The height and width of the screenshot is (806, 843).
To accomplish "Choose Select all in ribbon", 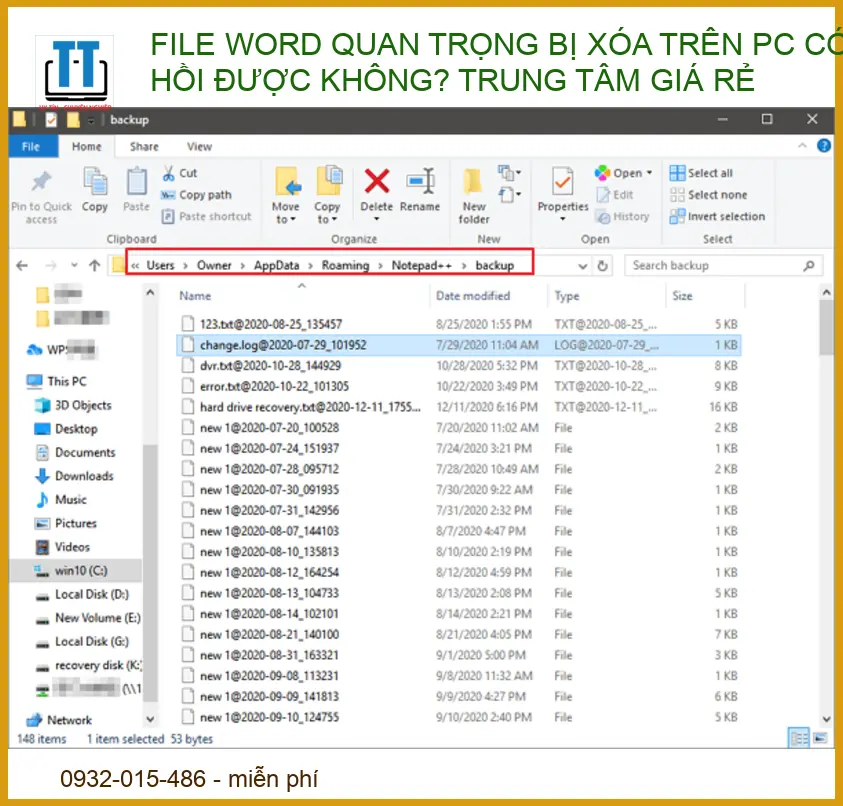I will click(701, 173).
